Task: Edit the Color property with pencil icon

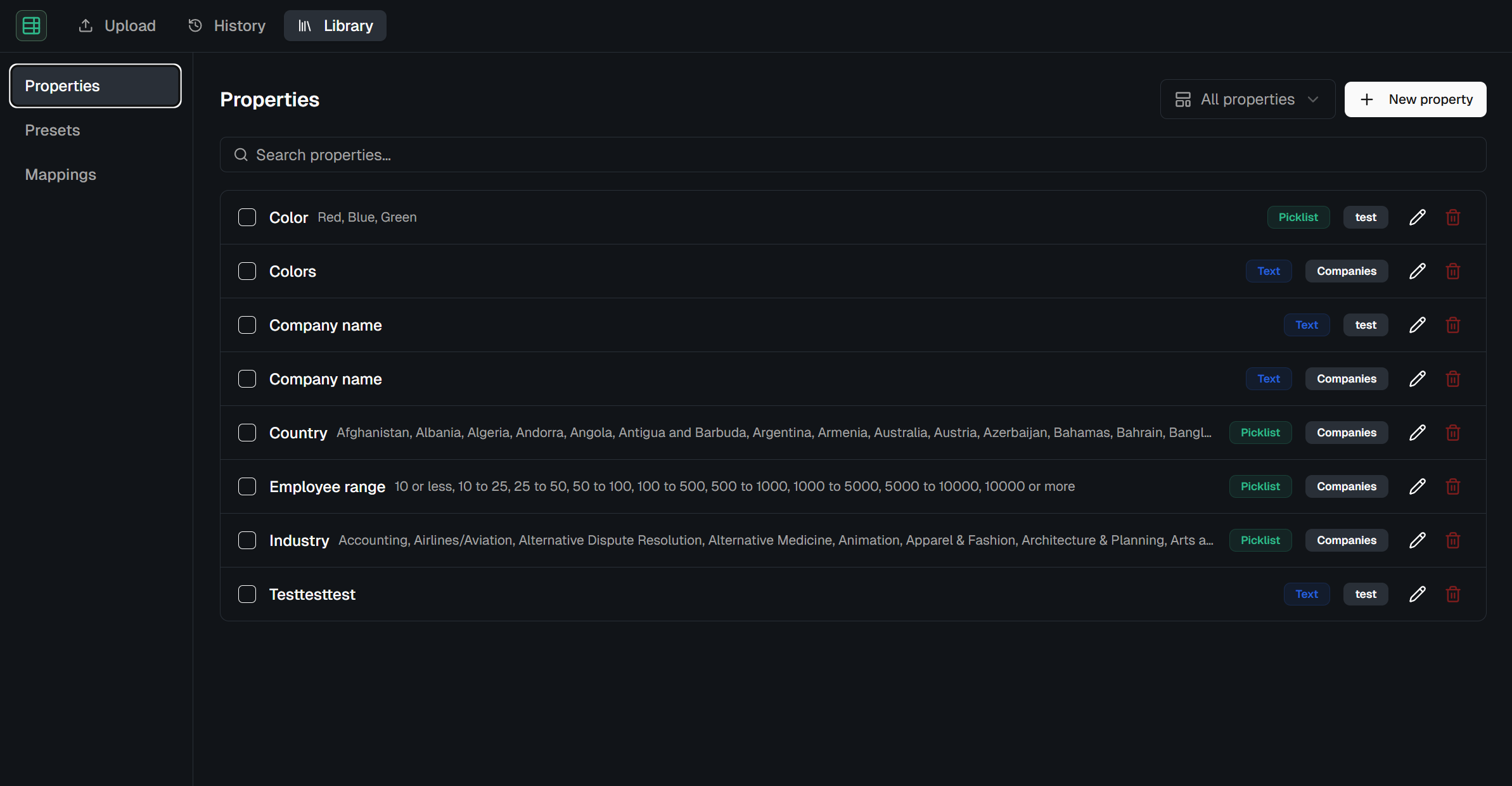Action: click(1418, 217)
